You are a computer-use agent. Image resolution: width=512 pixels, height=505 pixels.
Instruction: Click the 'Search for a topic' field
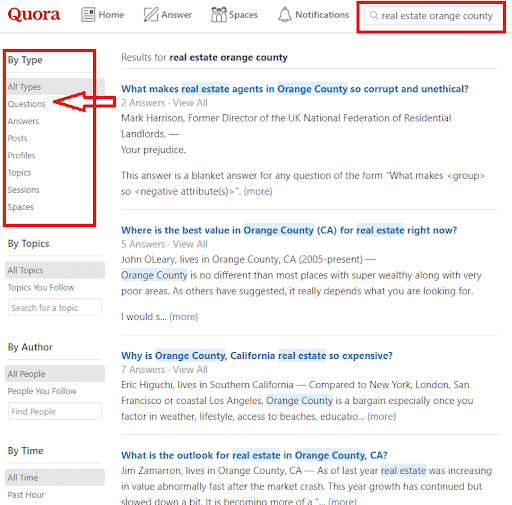55,307
